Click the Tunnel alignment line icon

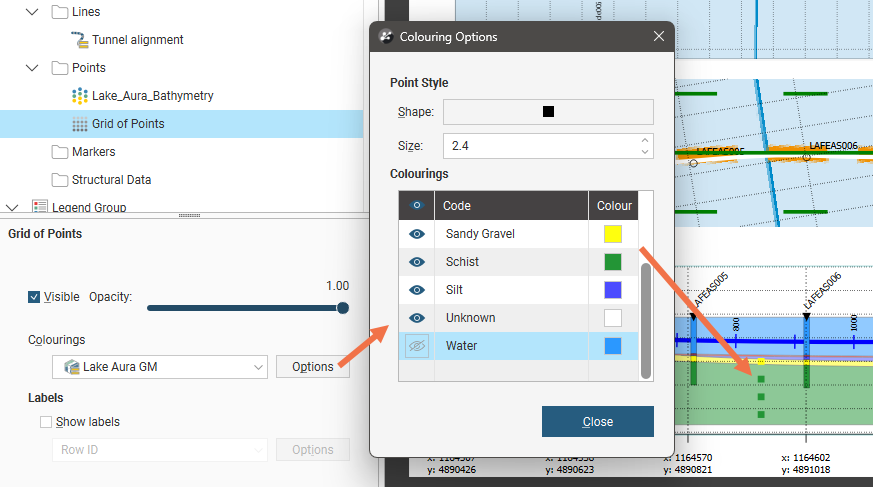(81, 40)
